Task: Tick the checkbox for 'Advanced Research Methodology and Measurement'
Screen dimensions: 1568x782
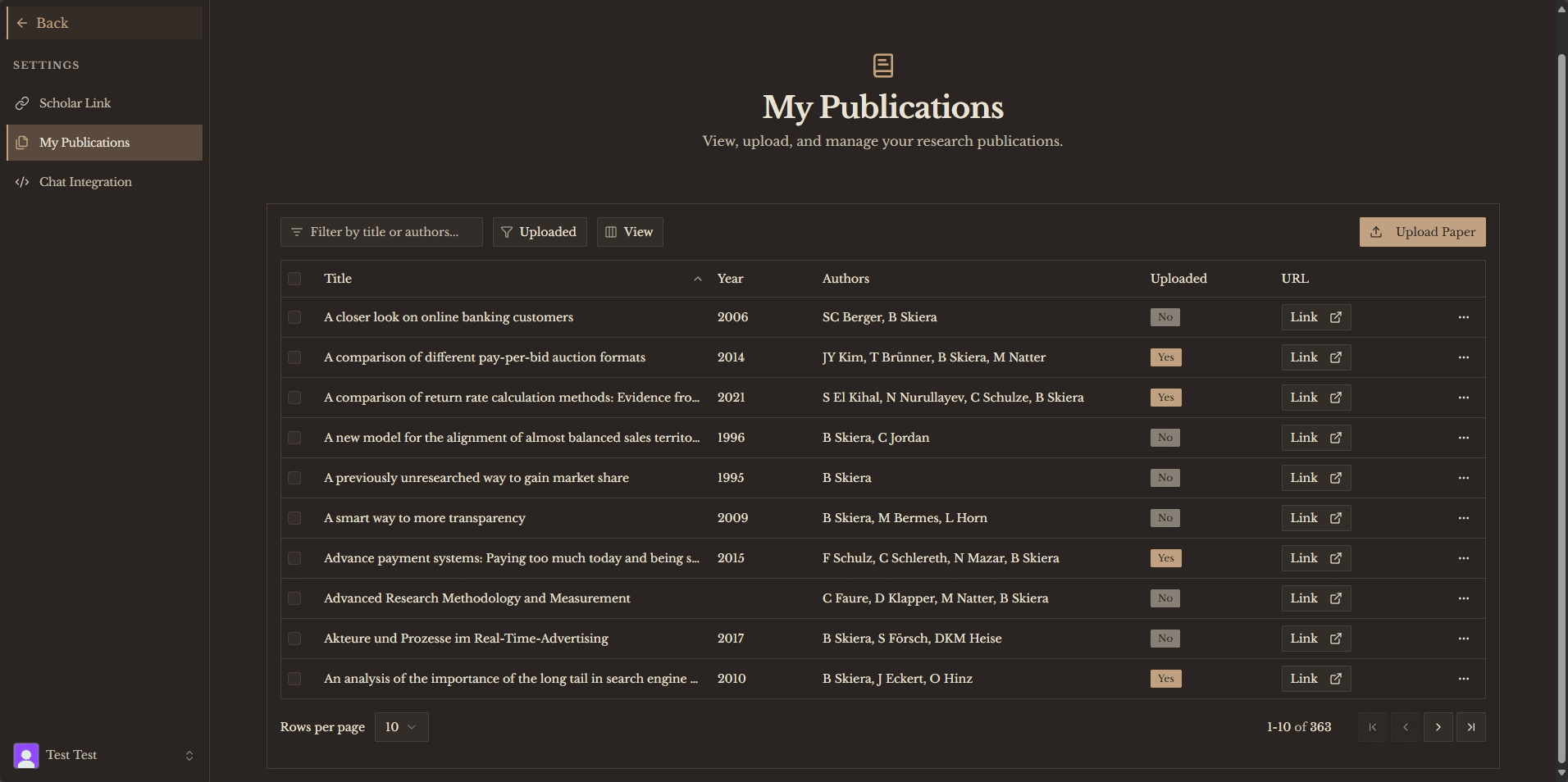Action: (x=294, y=598)
